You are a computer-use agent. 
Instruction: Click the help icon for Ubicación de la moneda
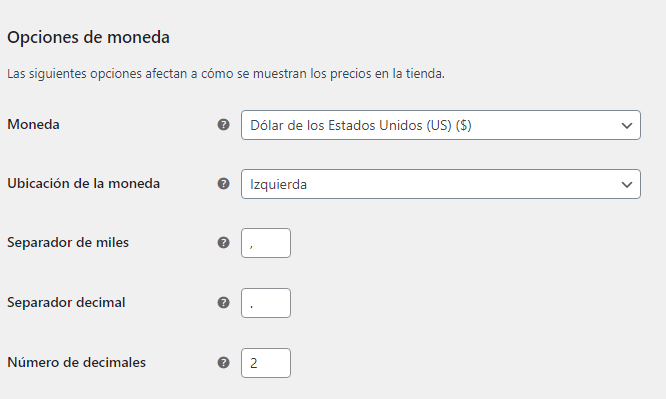pos(223,184)
